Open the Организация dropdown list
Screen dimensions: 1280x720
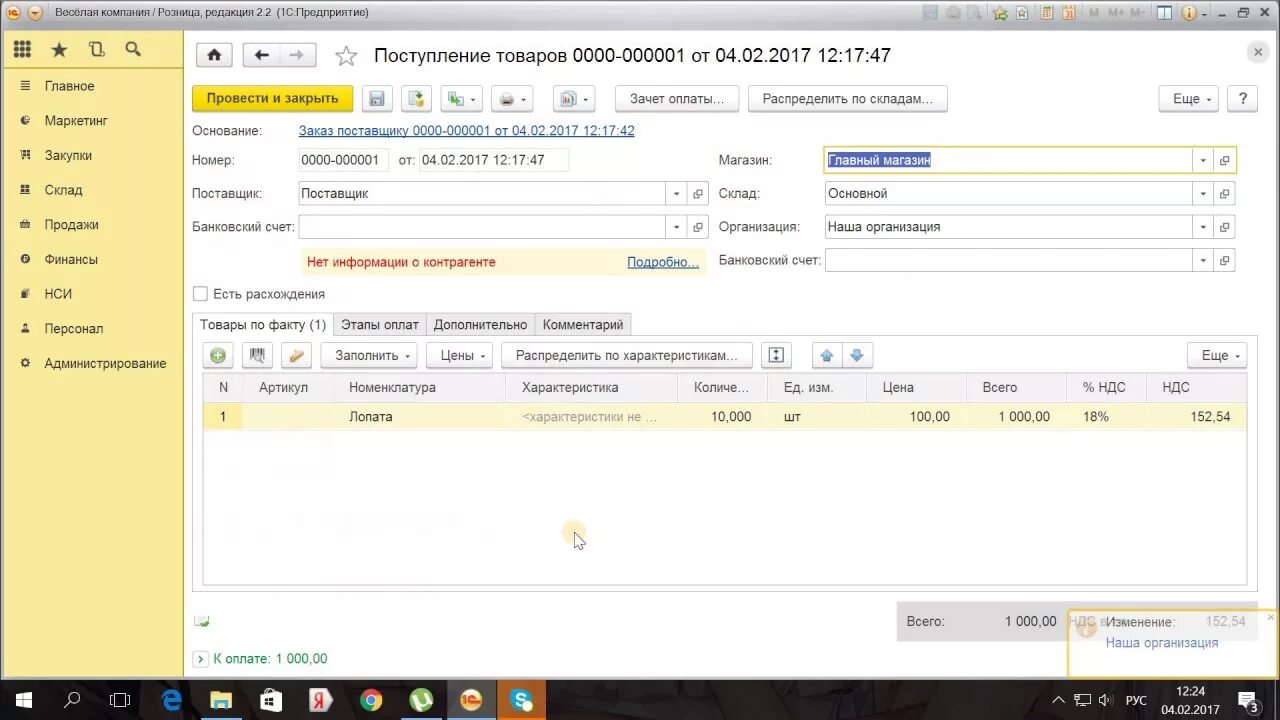tap(1202, 227)
